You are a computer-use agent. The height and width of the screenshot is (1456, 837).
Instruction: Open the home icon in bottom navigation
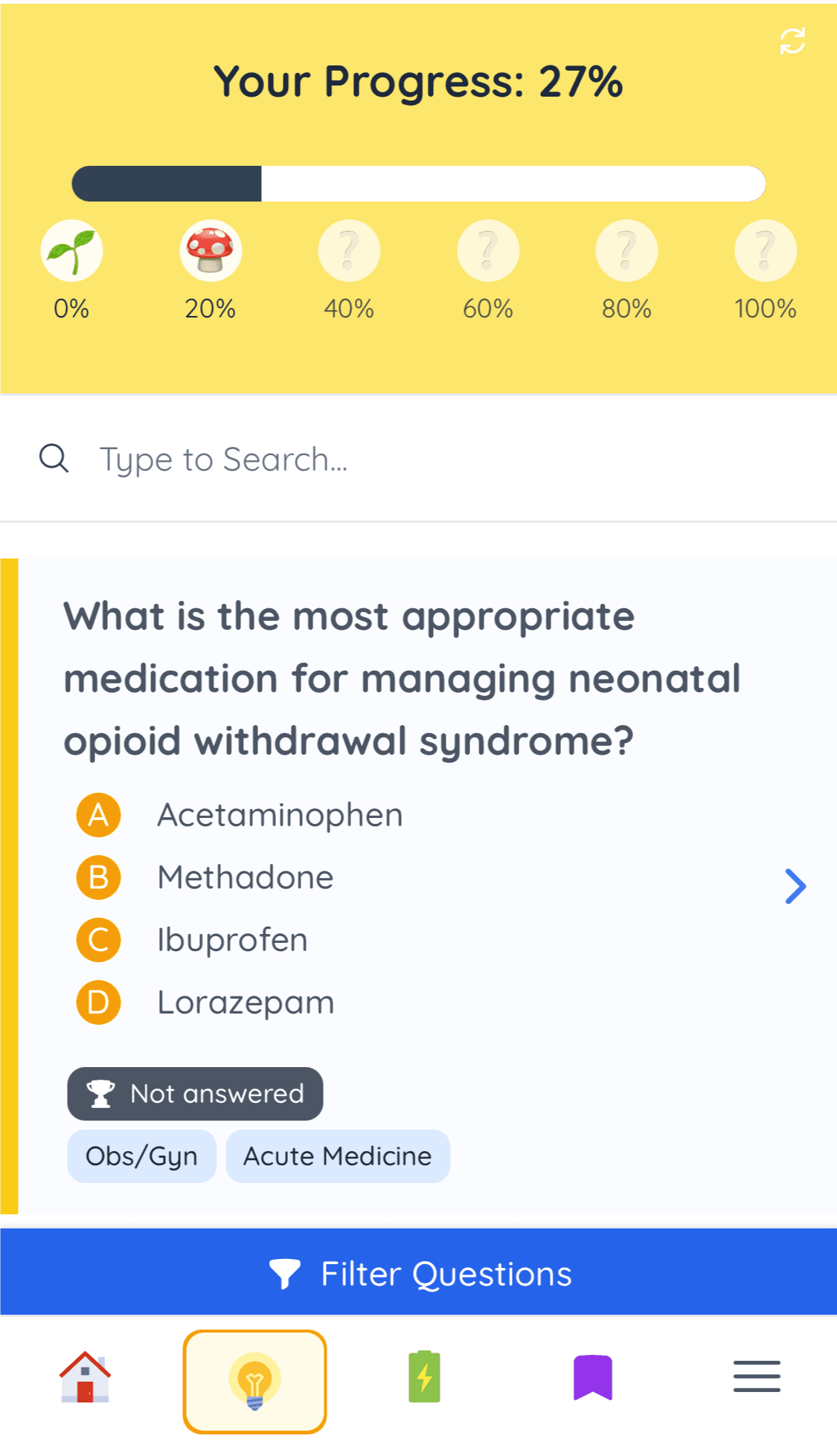(86, 1377)
